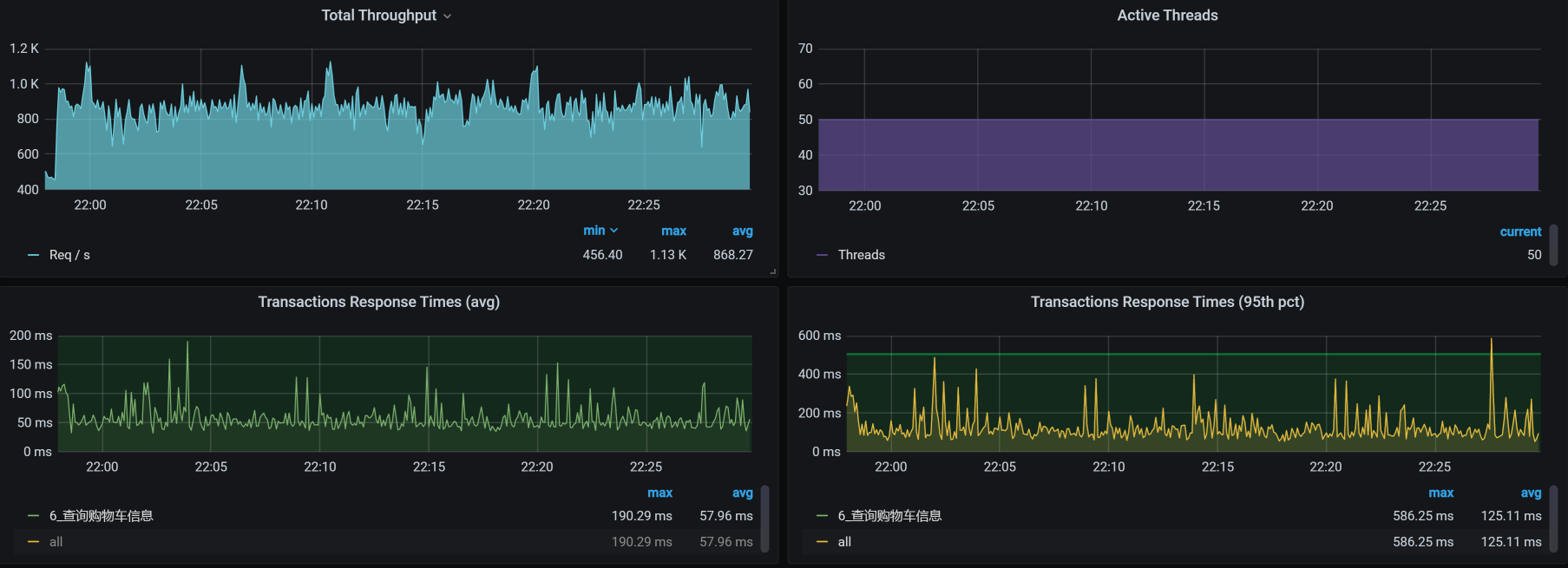This screenshot has height=568, width=1568.
Task: Sort the 95th pct legend by max
Action: pyautogui.click(x=1440, y=493)
